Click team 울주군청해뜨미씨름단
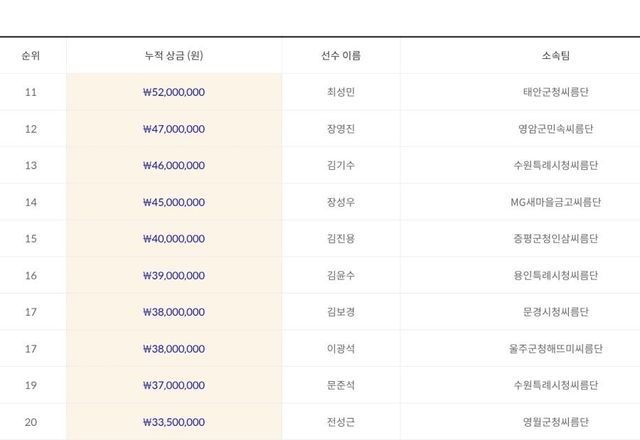This screenshot has width=640, height=440. pos(555,349)
